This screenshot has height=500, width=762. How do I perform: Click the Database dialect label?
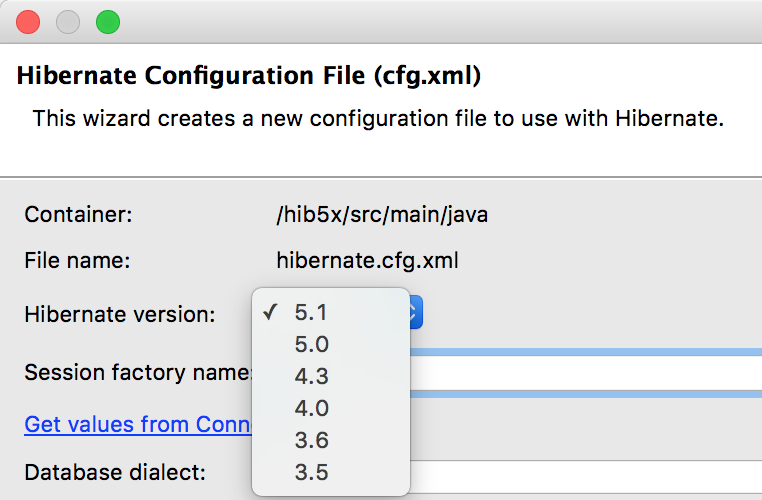click(115, 472)
